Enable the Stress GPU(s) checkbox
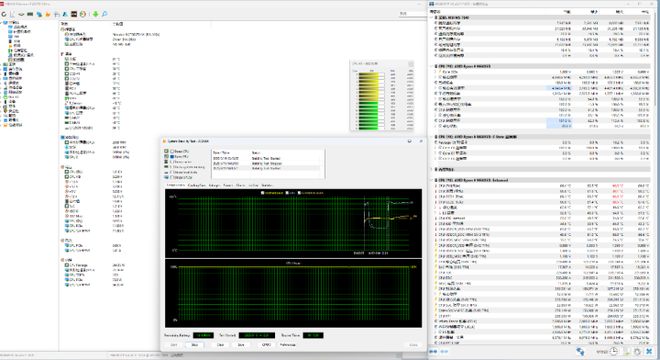The width and height of the screenshot is (660, 360). [x=172, y=177]
